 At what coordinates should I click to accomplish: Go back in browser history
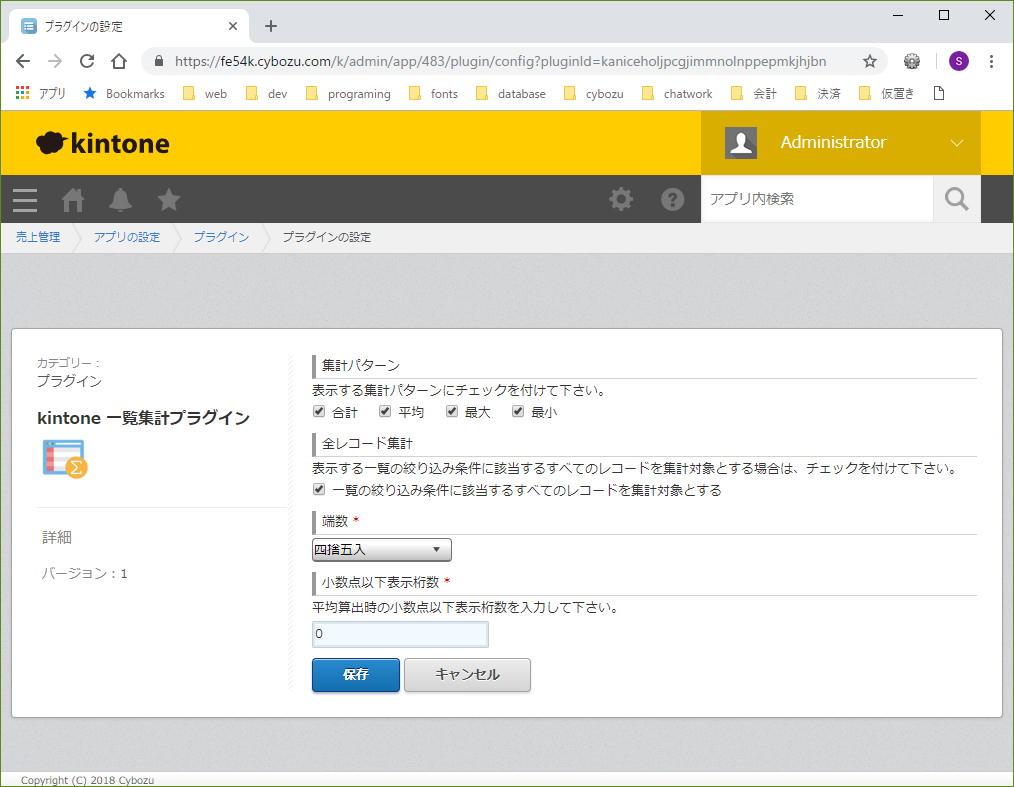click(23, 61)
